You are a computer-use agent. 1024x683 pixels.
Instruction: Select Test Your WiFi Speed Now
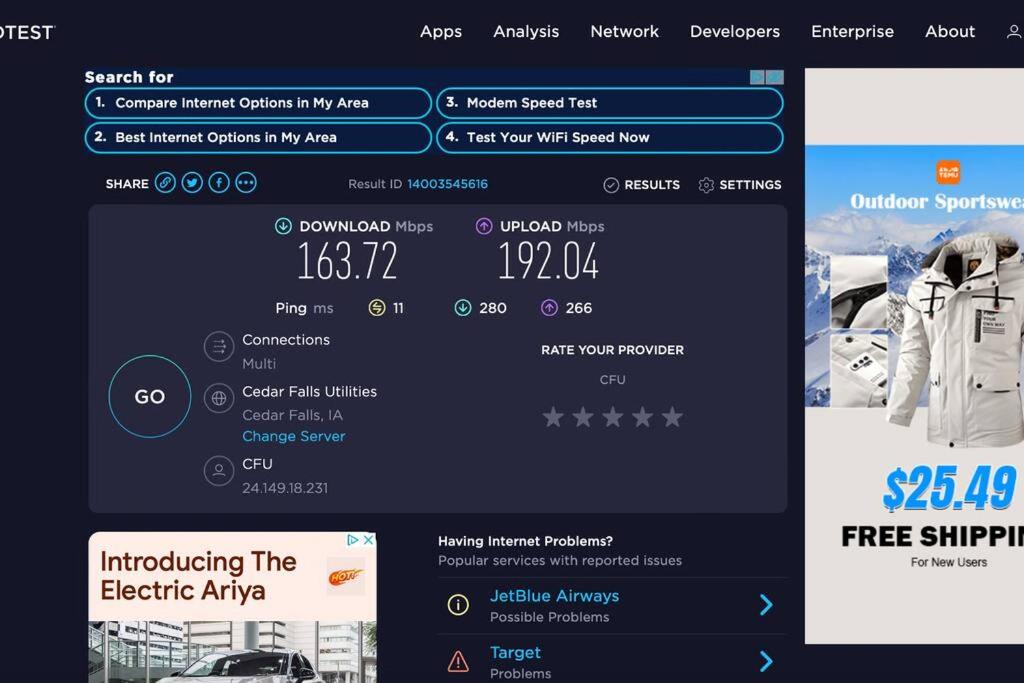point(609,138)
